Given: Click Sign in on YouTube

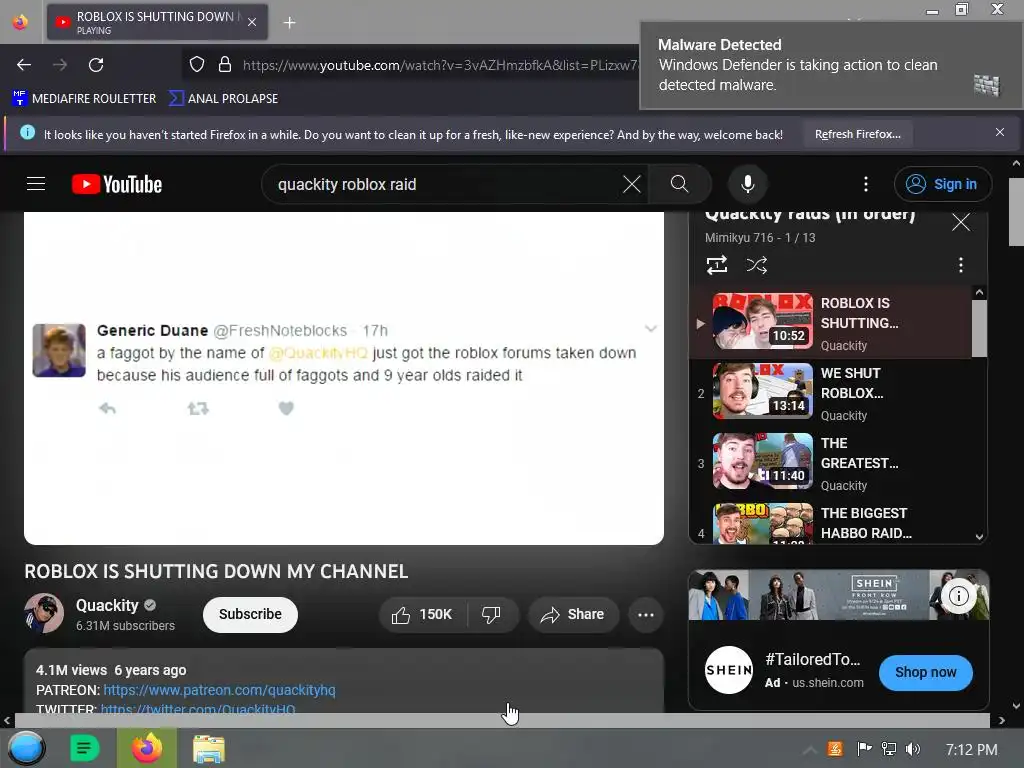Looking at the screenshot, I should click(943, 184).
